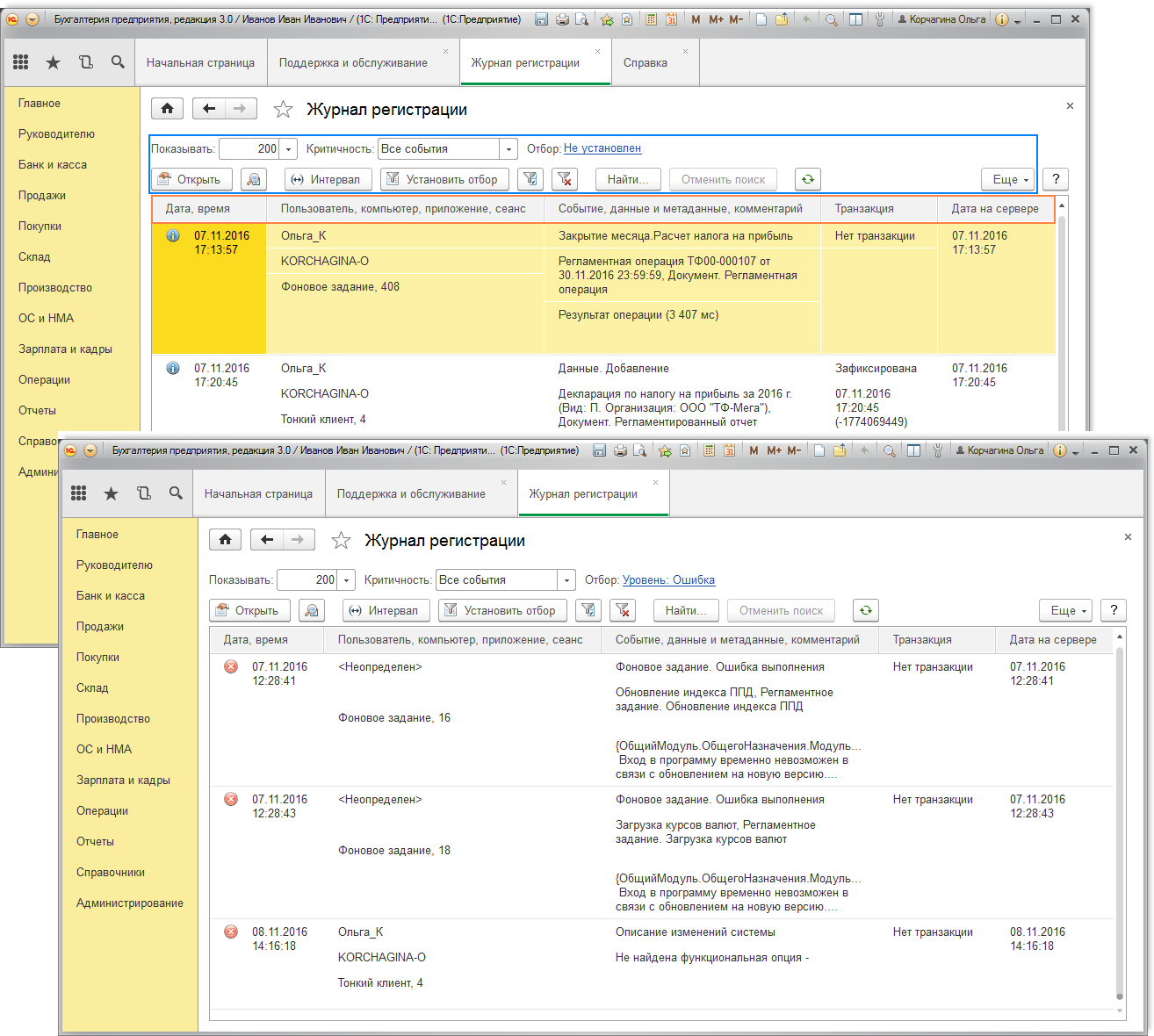Expand the Показывать 200 dropdown in the back window
The height and width of the screenshot is (1036, 1154).
click(289, 149)
